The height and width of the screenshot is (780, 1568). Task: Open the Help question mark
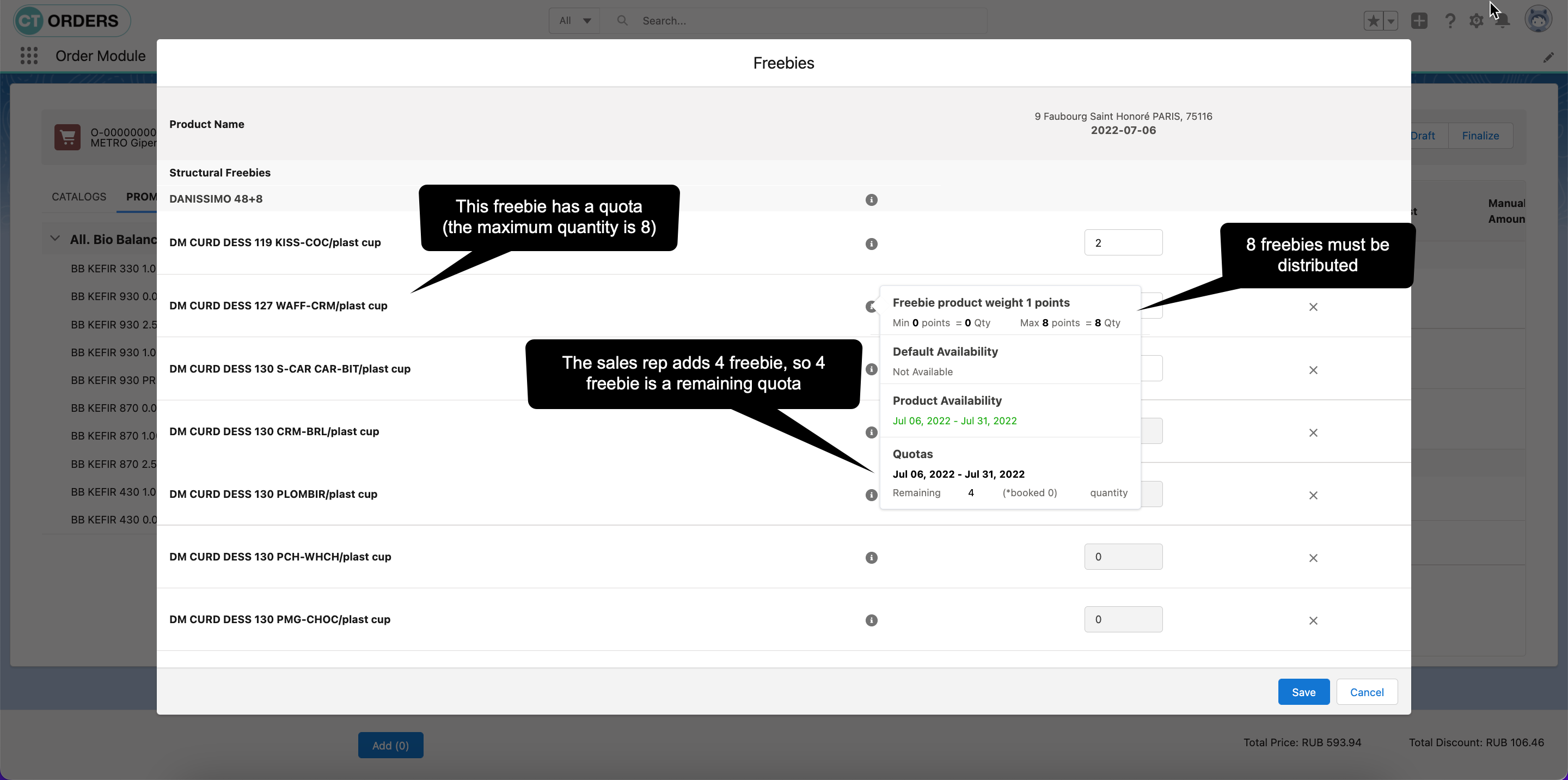pyautogui.click(x=1450, y=21)
